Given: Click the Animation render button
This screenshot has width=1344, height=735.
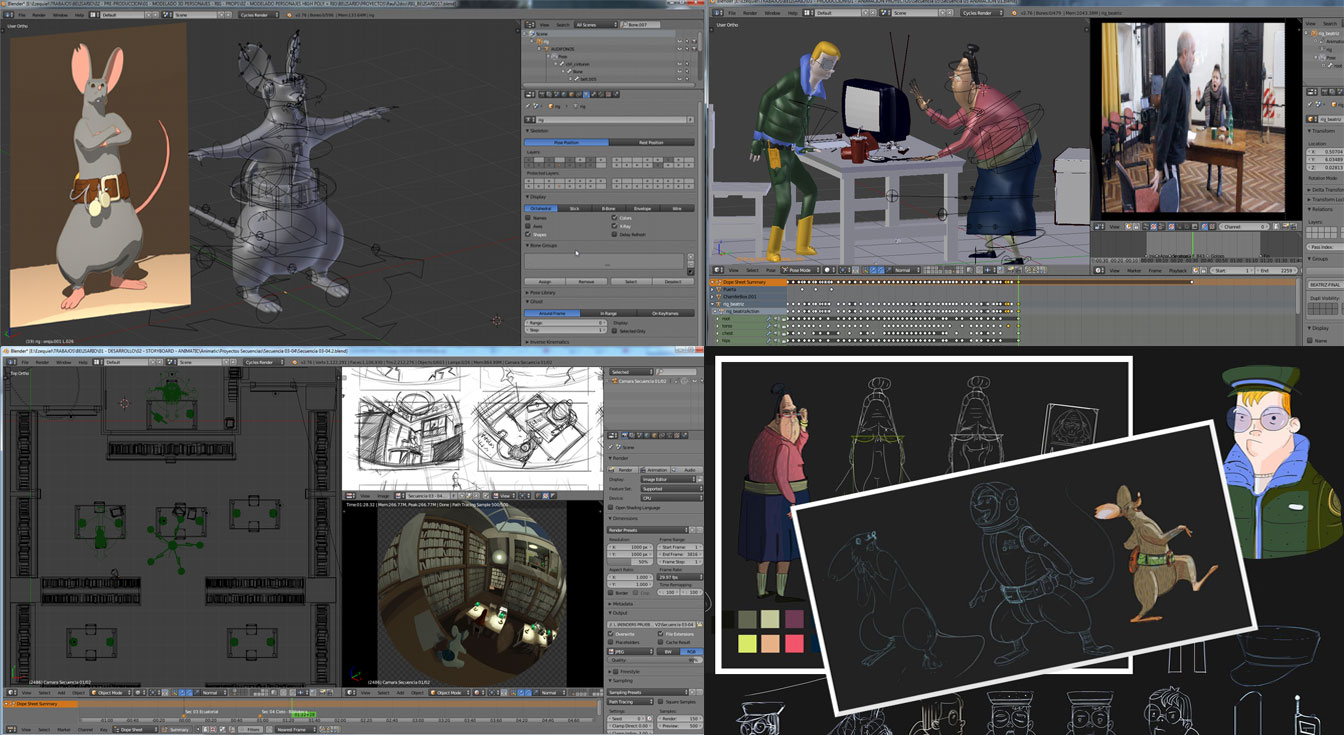Looking at the screenshot, I should coord(654,470).
